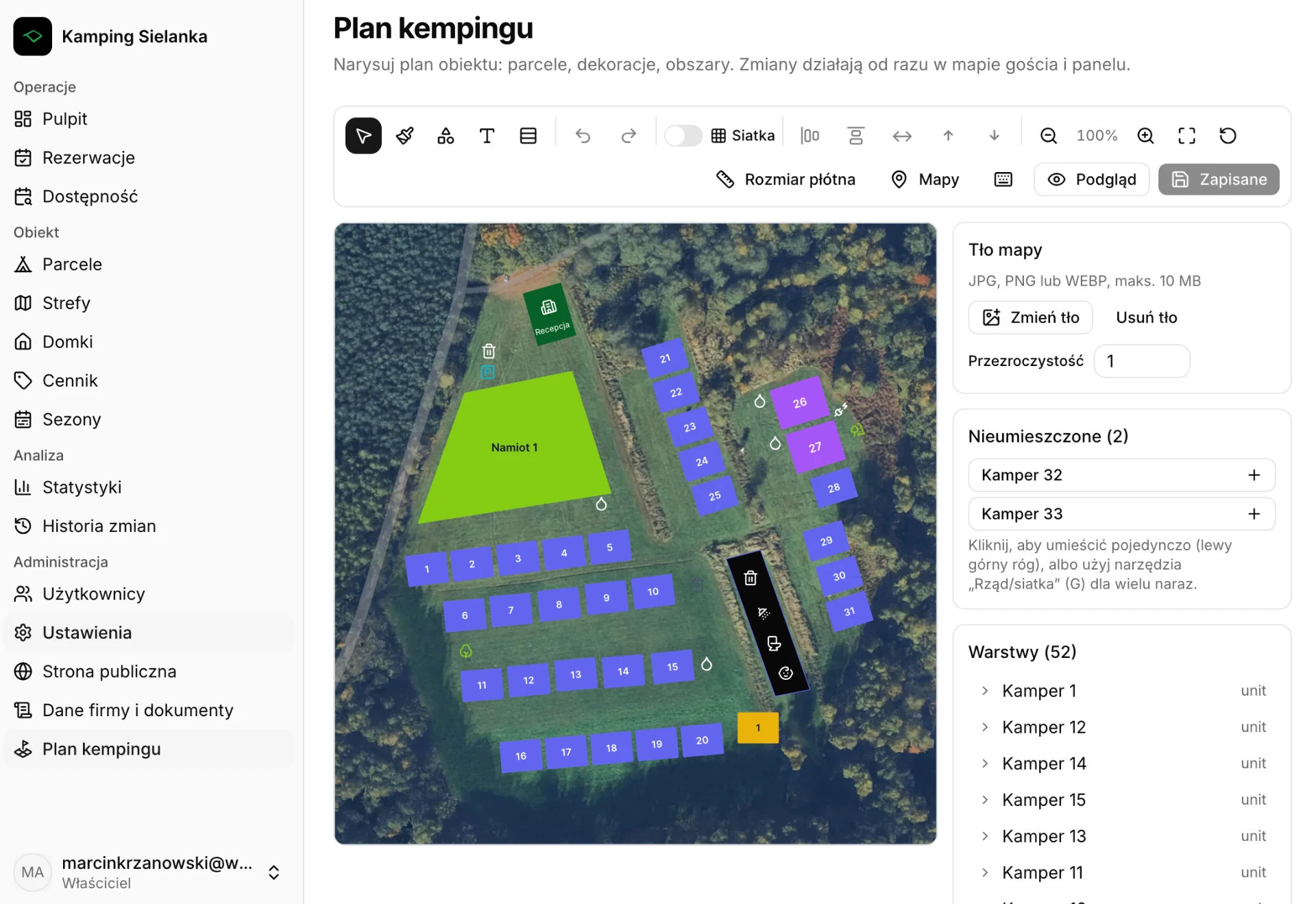
Task: Move layer up with arrow icon
Action: pos(948,136)
